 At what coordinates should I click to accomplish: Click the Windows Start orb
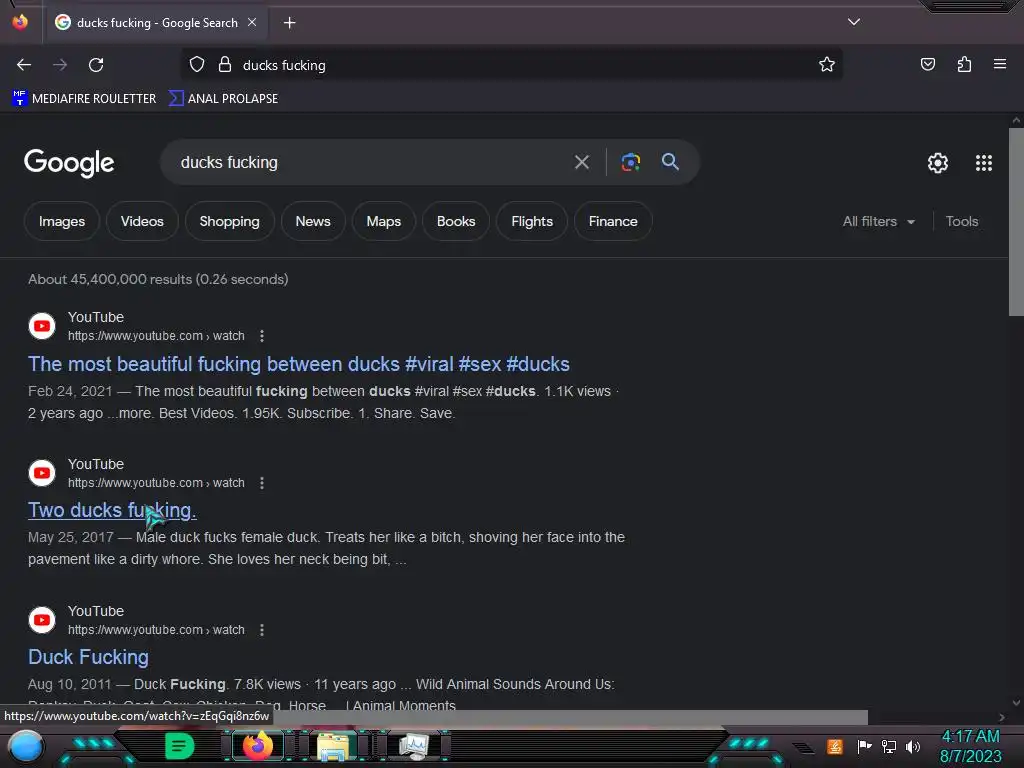pyautogui.click(x=26, y=746)
